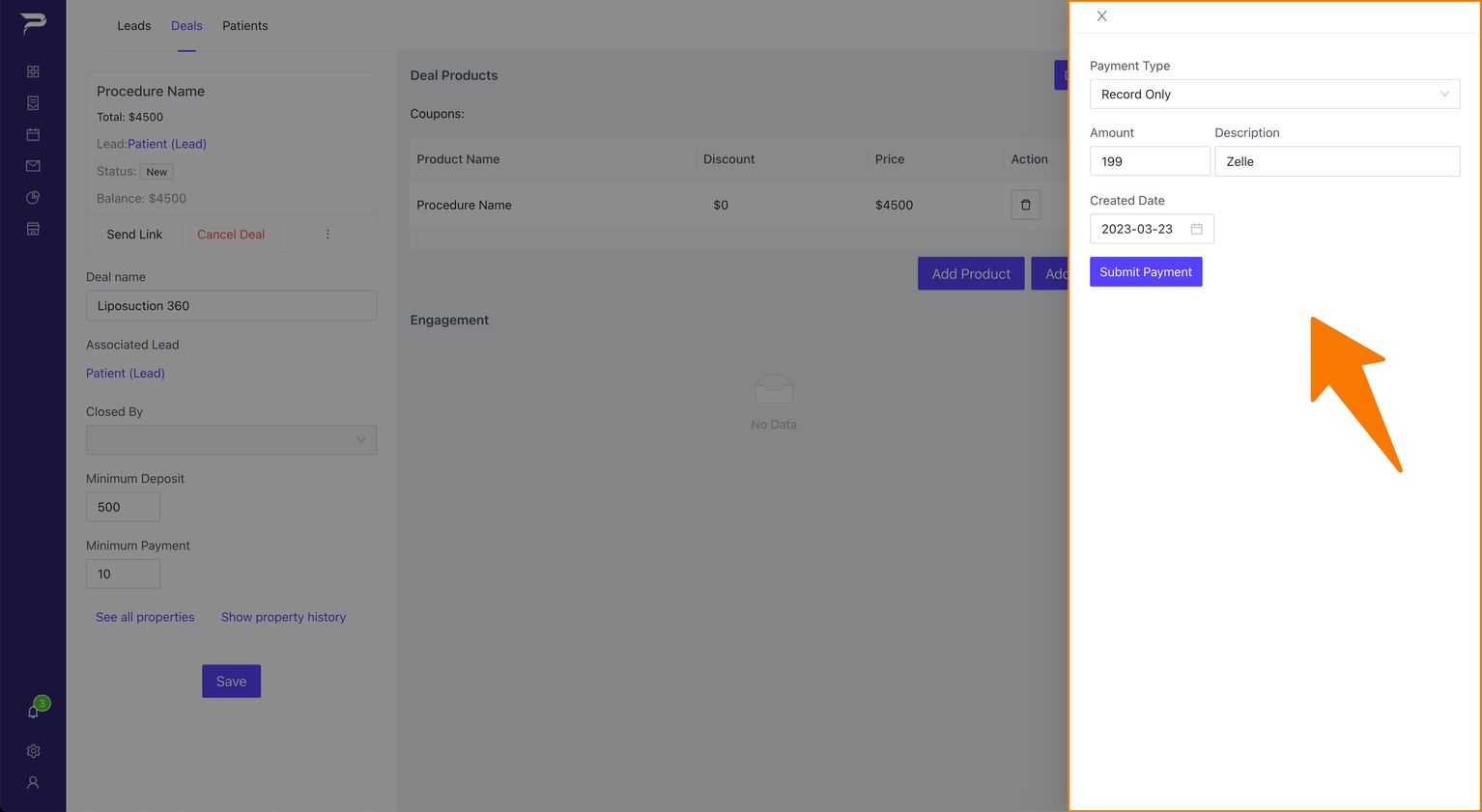Switch to the Leads tab
This screenshot has width=1482, height=812.
134,26
